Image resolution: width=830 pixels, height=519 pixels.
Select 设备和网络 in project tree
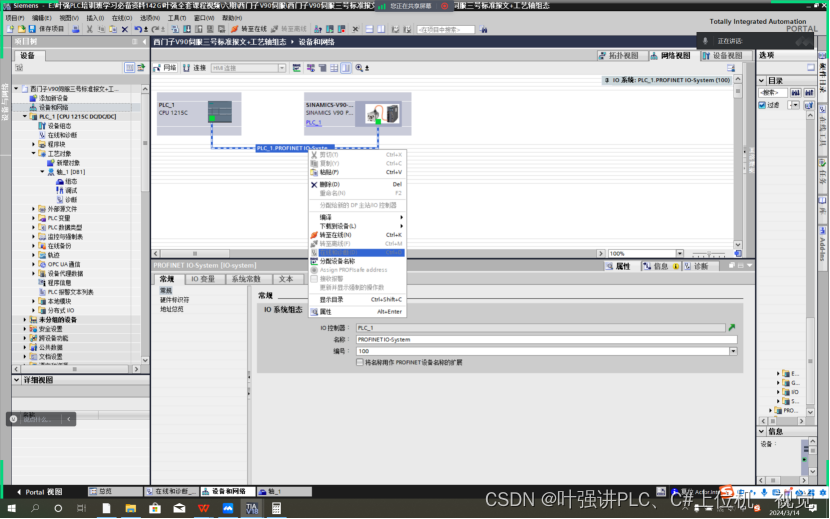(53, 107)
